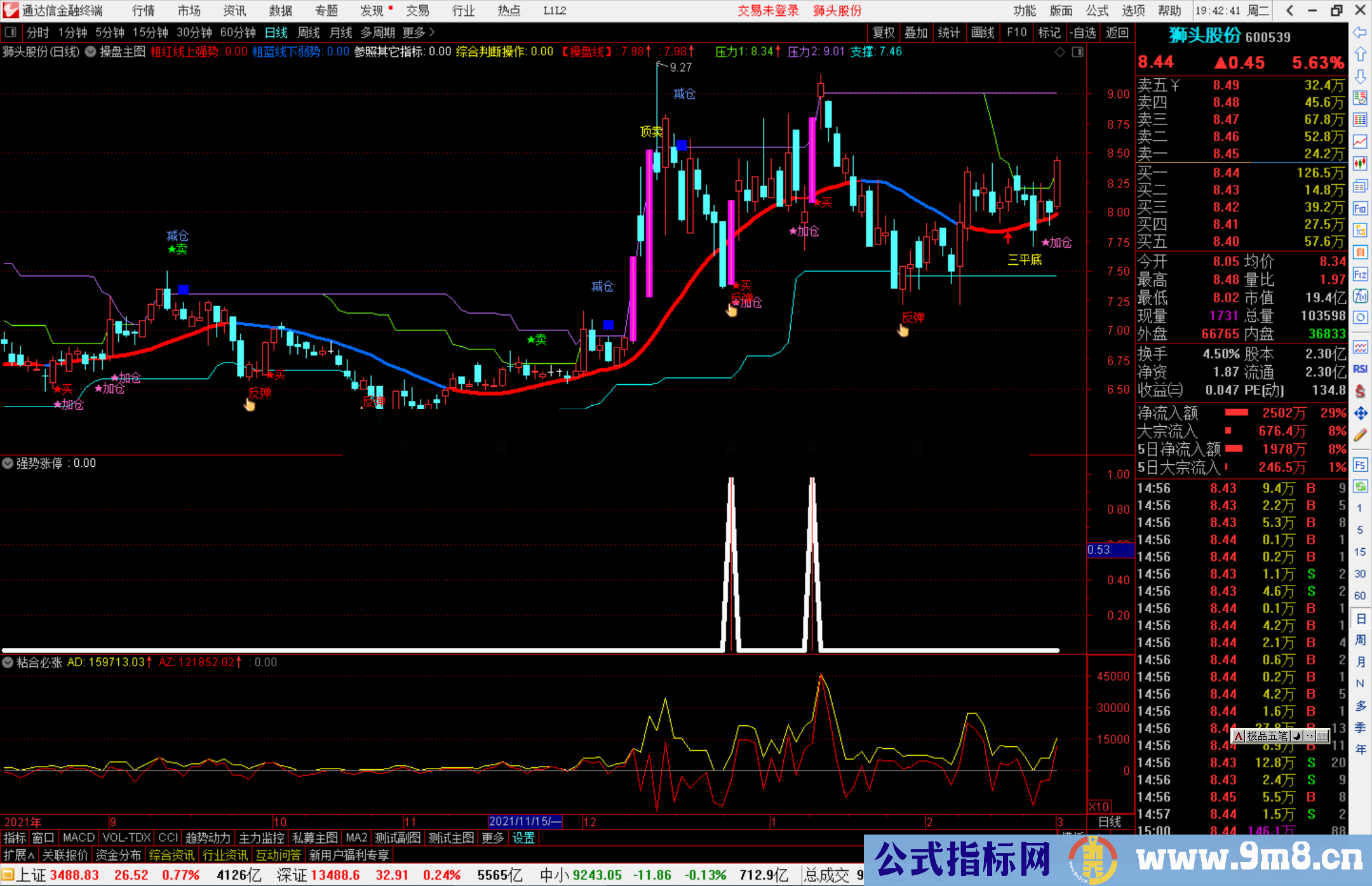The width and height of the screenshot is (1372, 886).
Task: Click the blue 0.53 value marker on axis
Action: click(x=1110, y=550)
